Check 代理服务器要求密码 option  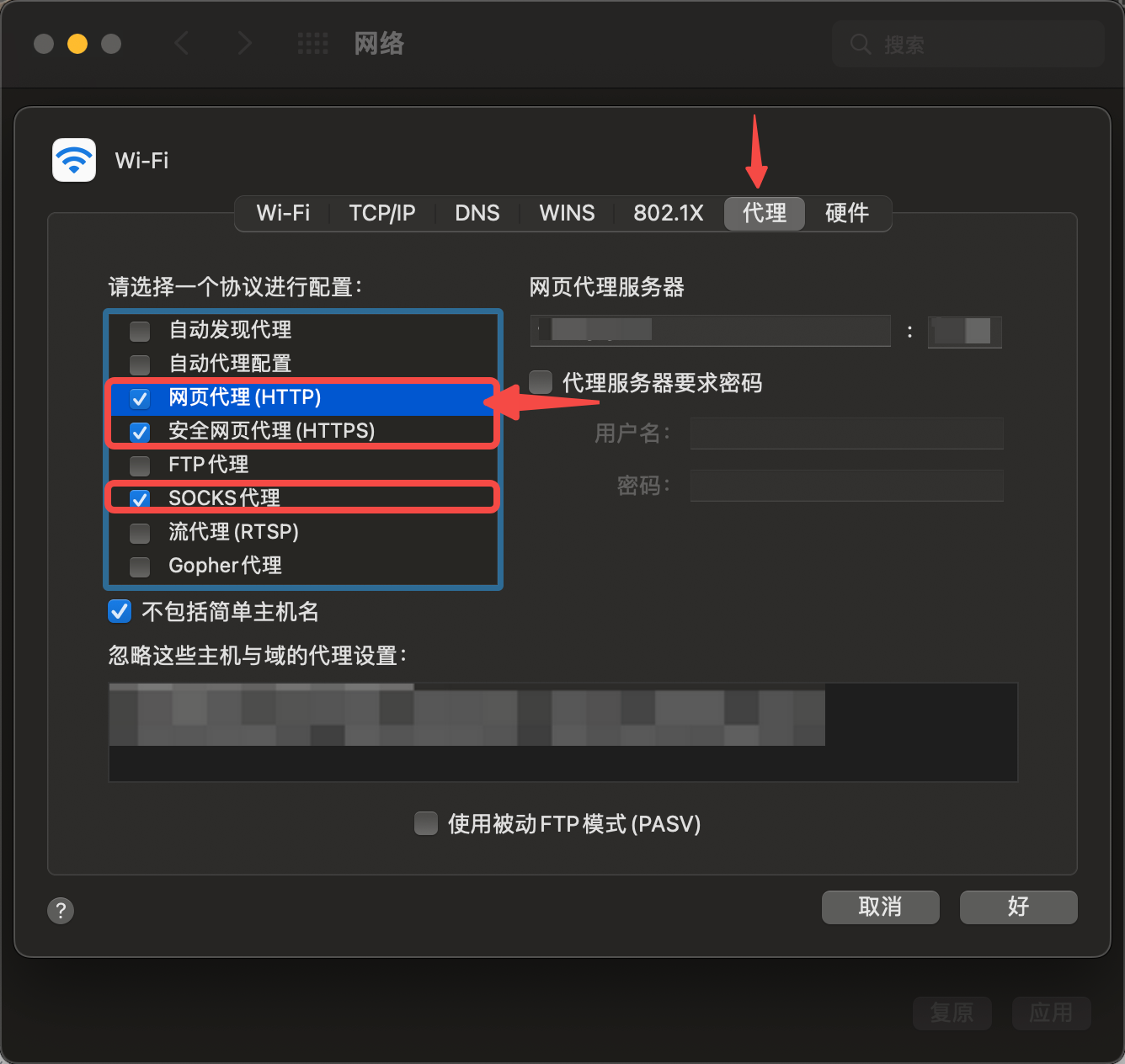[x=541, y=382]
